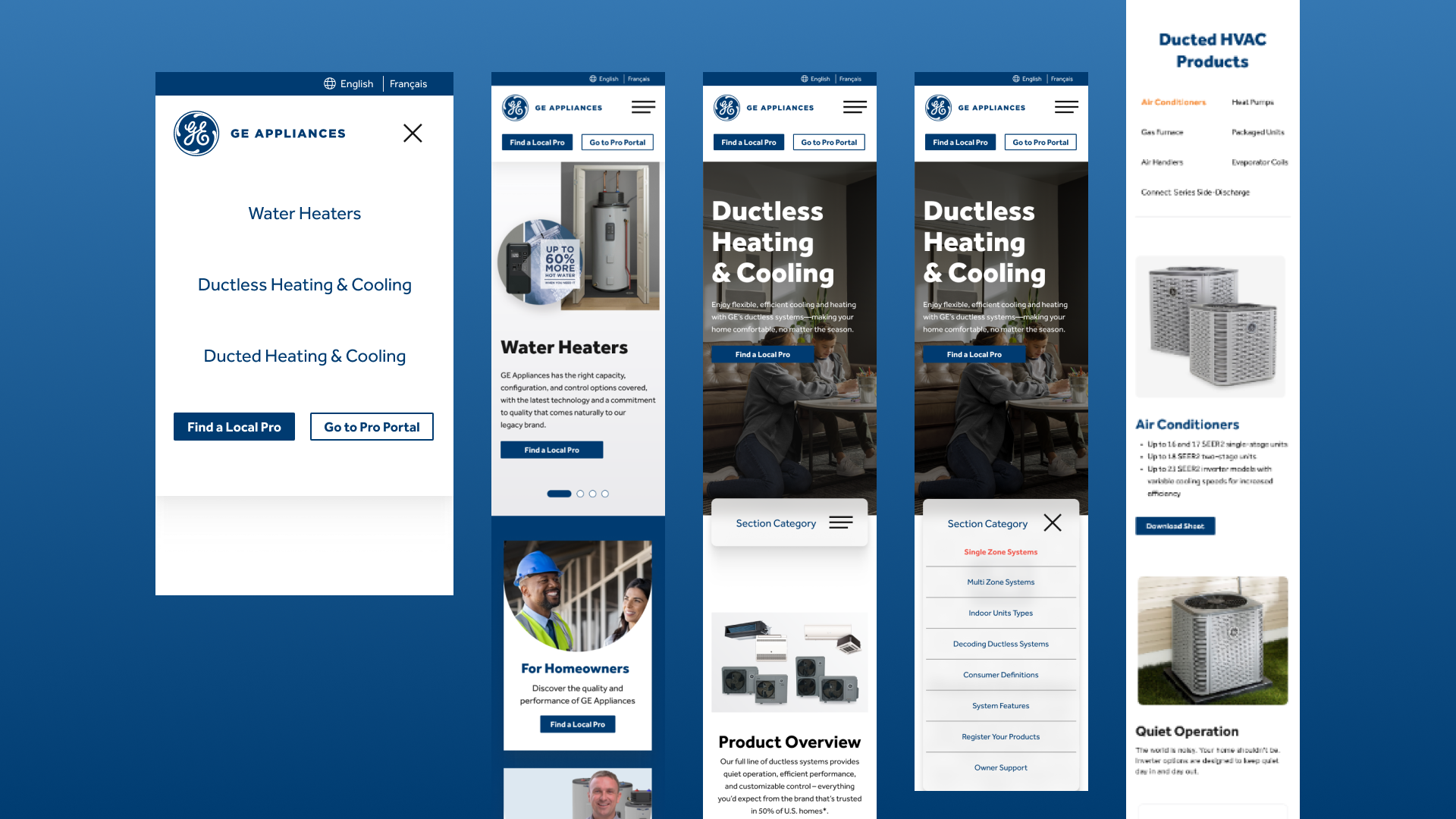1456x819 pixels.
Task: Click globe icon on third screen top bar
Action: 805,79
